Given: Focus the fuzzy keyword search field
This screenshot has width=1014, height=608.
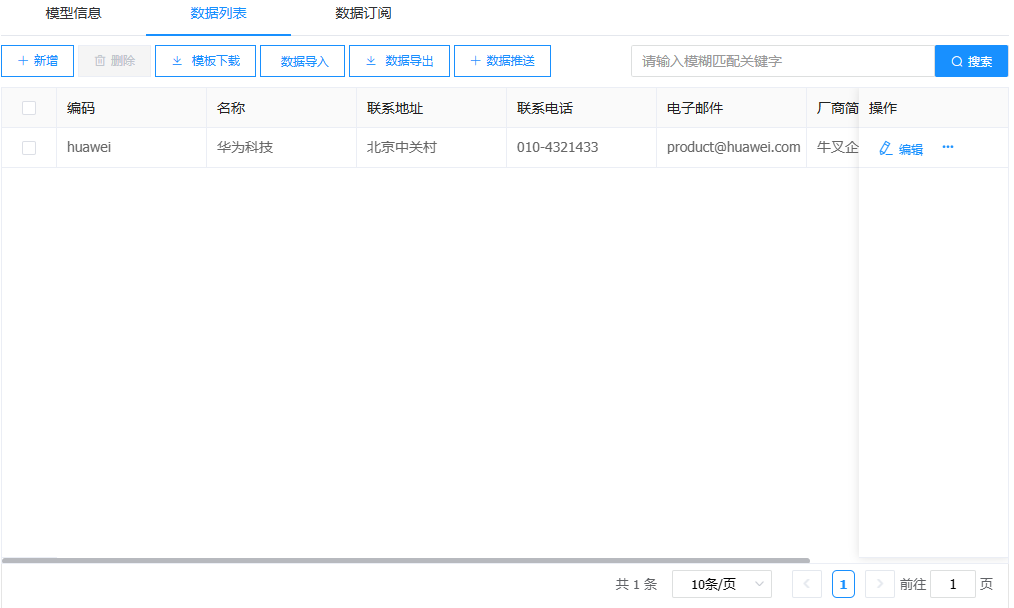Looking at the screenshot, I should click(x=782, y=61).
